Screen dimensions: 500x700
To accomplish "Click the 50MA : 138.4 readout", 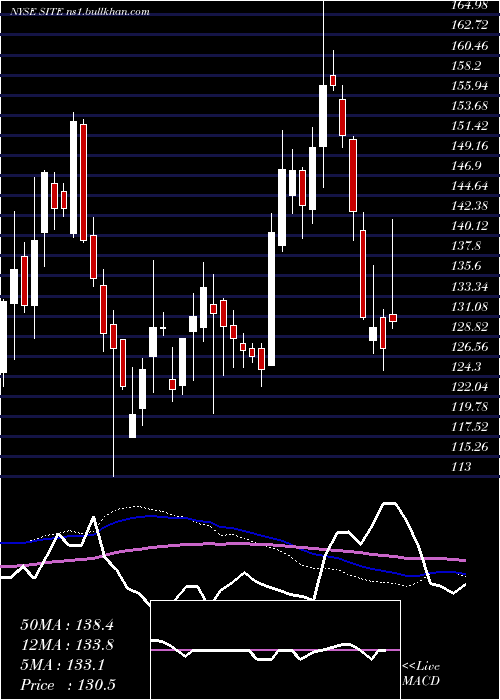I will tap(67, 625).
